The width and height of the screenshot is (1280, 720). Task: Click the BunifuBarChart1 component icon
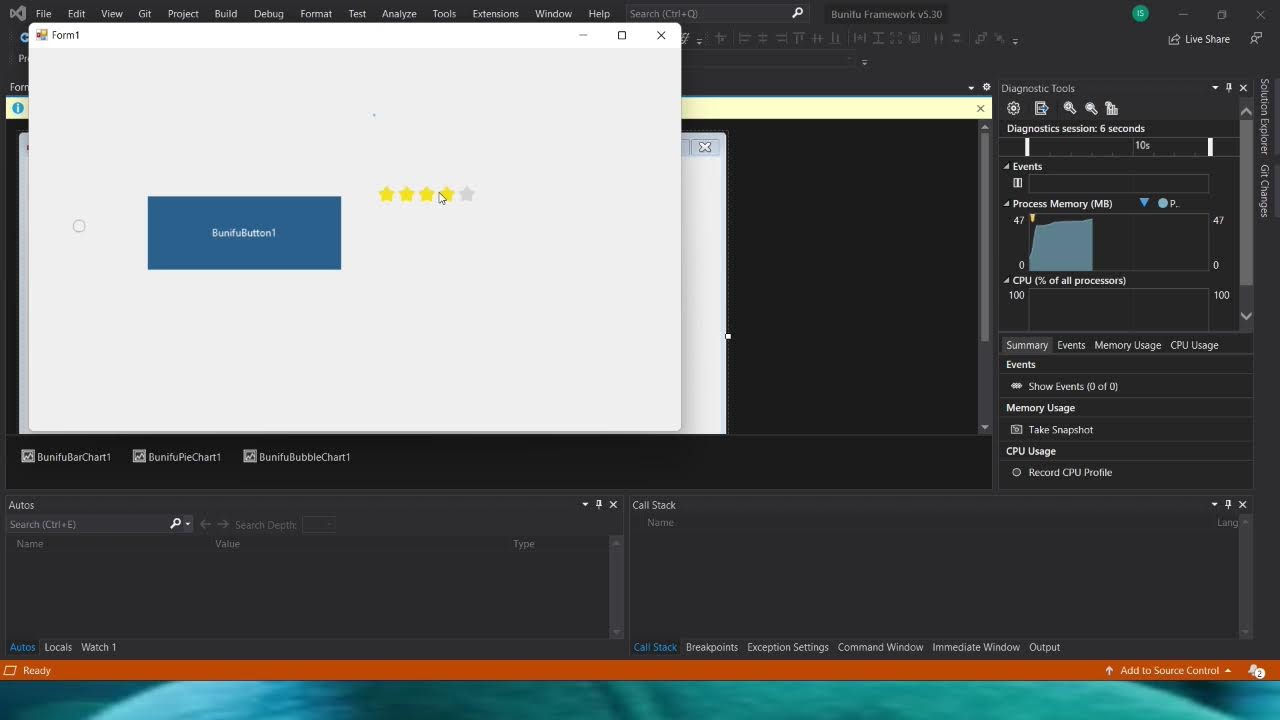[28, 456]
